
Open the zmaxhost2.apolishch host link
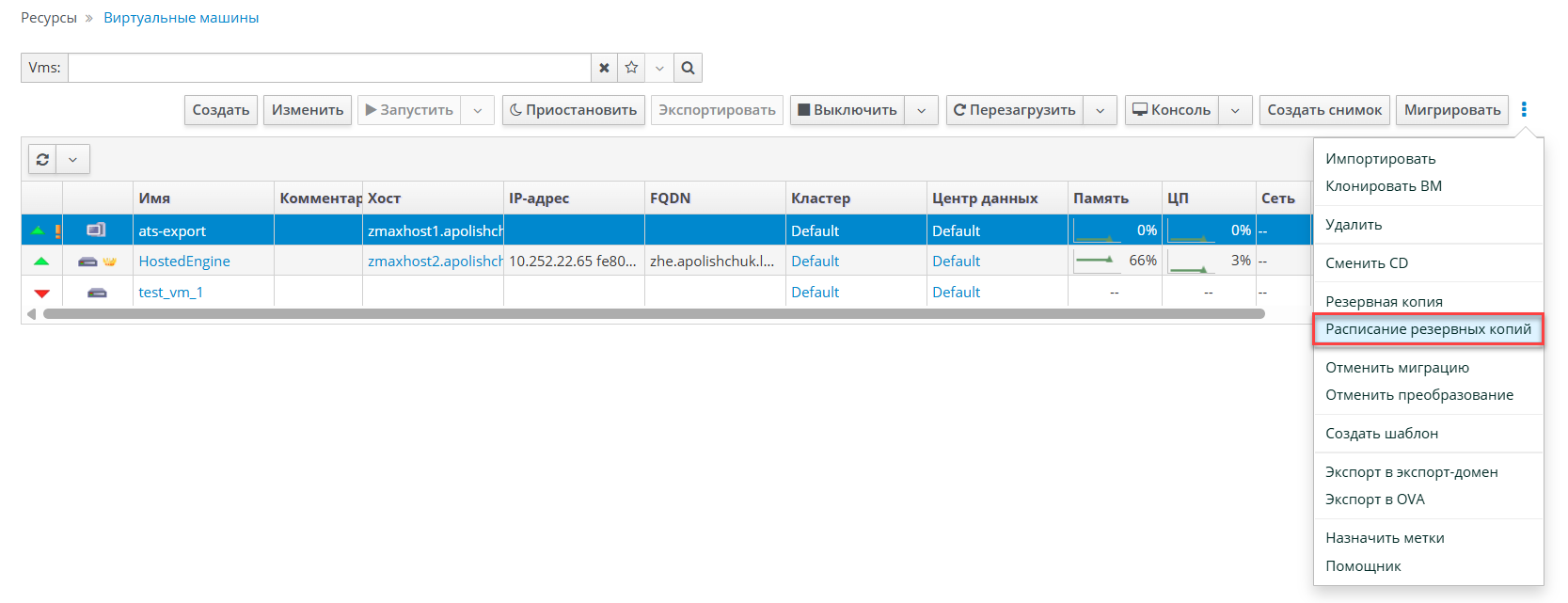tap(436, 262)
